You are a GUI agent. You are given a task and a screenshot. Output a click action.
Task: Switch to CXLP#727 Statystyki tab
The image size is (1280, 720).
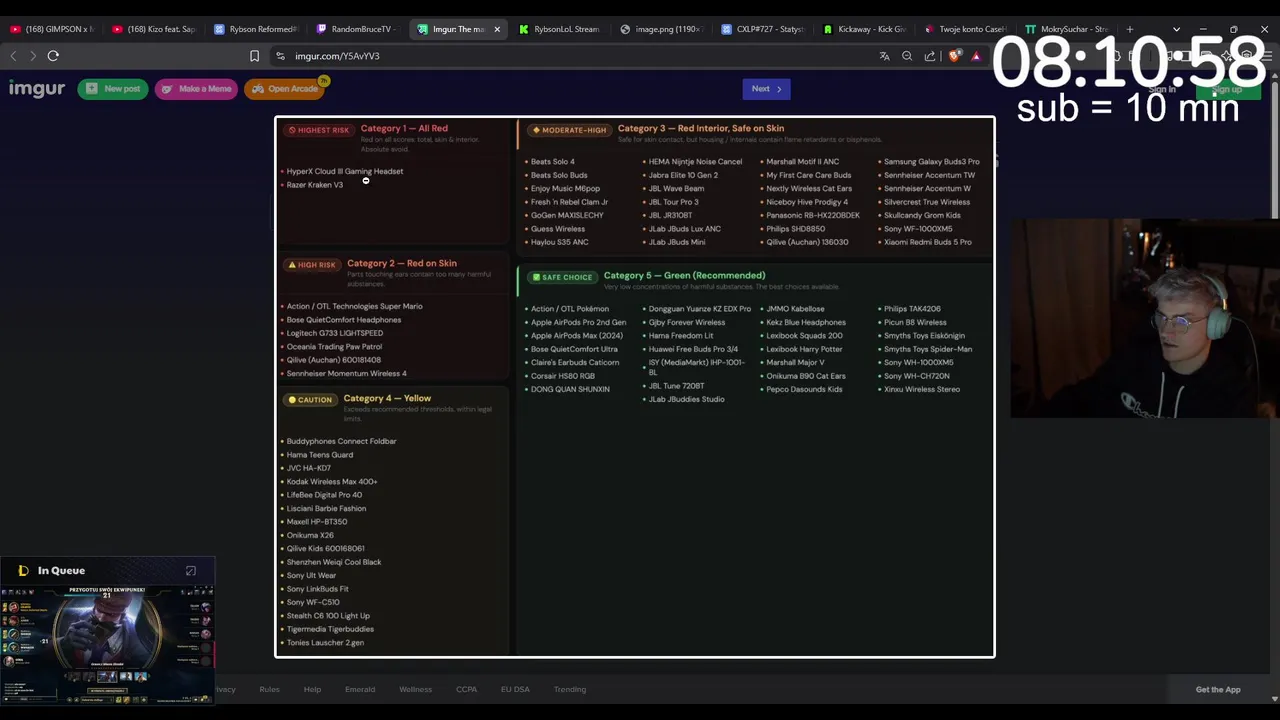(765, 29)
